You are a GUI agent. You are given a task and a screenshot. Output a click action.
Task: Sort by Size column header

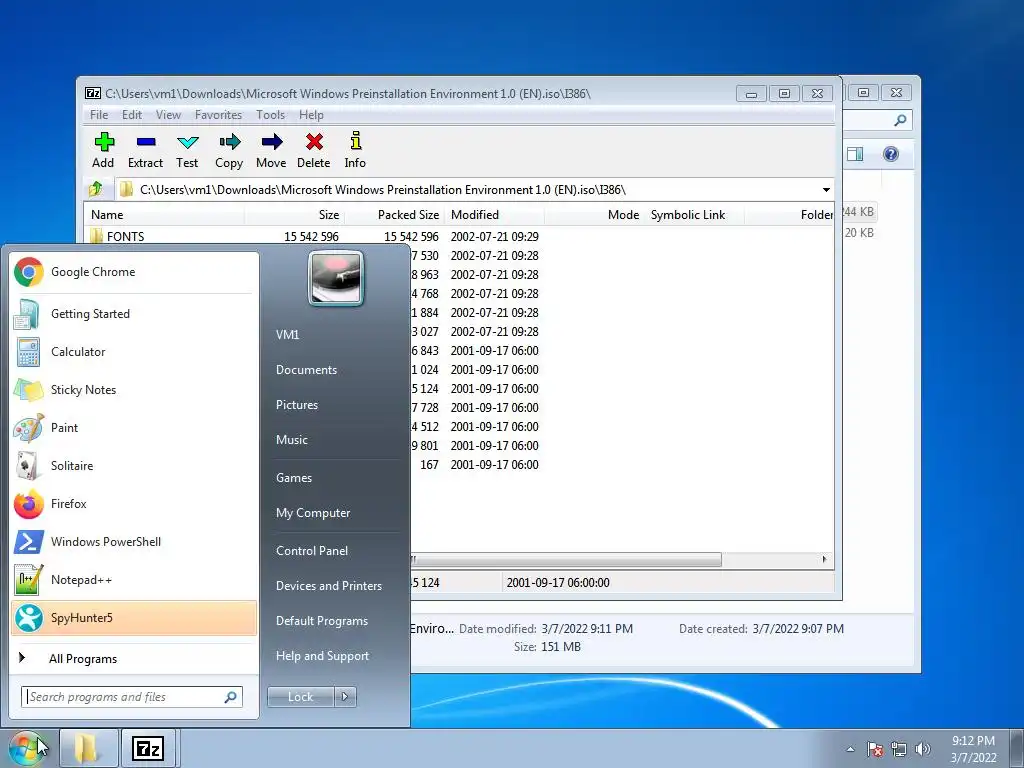click(x=295, y=215)
